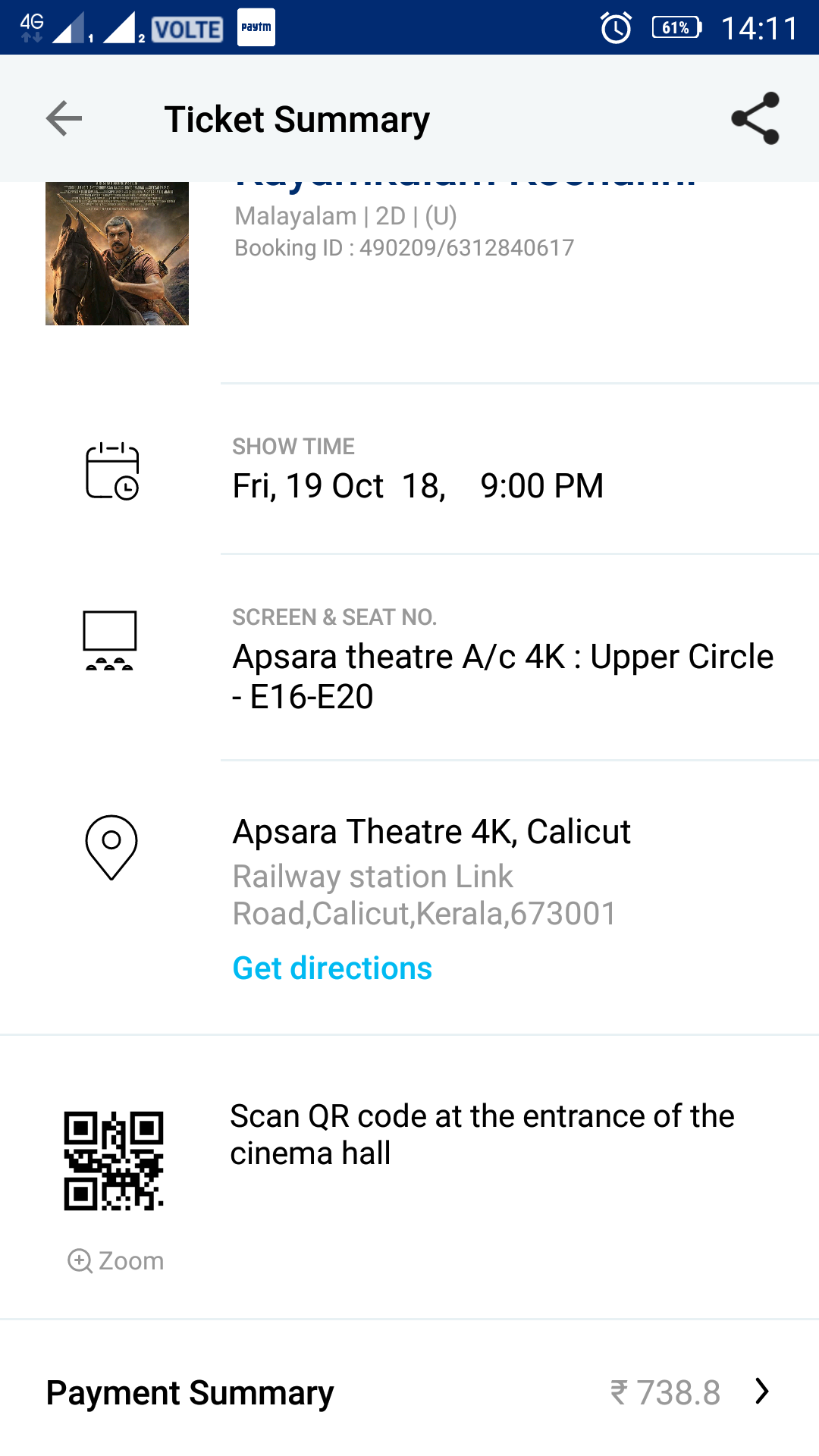Open Get directions link
The height and width of the screenshot is (1456, 819).
[x=332, y=968]
